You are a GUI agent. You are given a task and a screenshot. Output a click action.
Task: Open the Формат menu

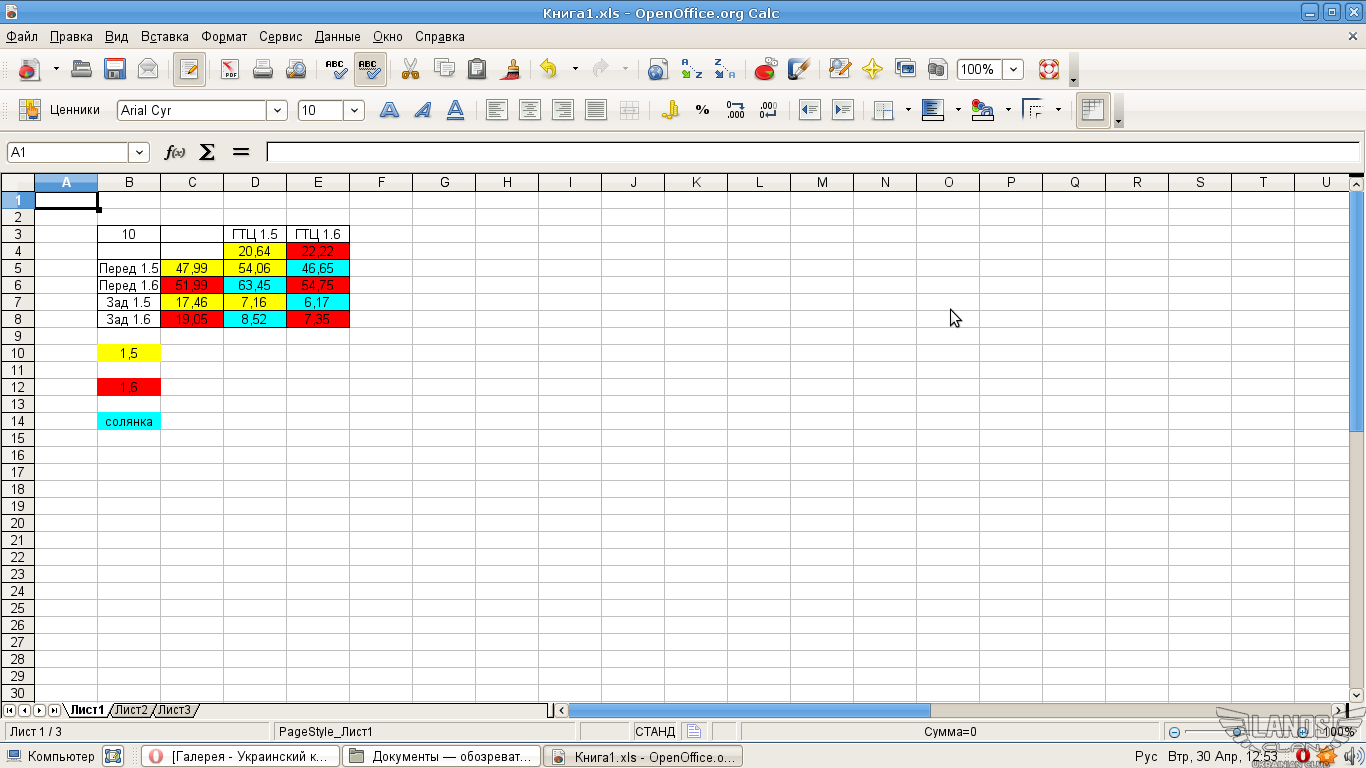(x=224, y=36)
